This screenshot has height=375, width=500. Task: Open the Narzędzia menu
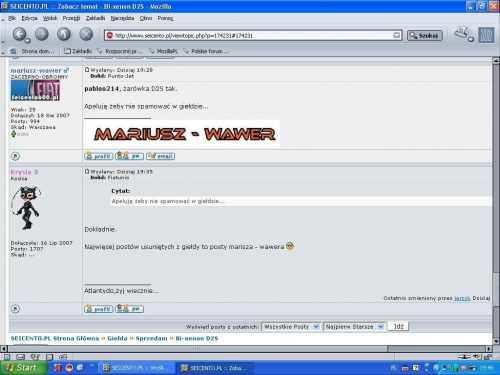click(x=122, y=18)
